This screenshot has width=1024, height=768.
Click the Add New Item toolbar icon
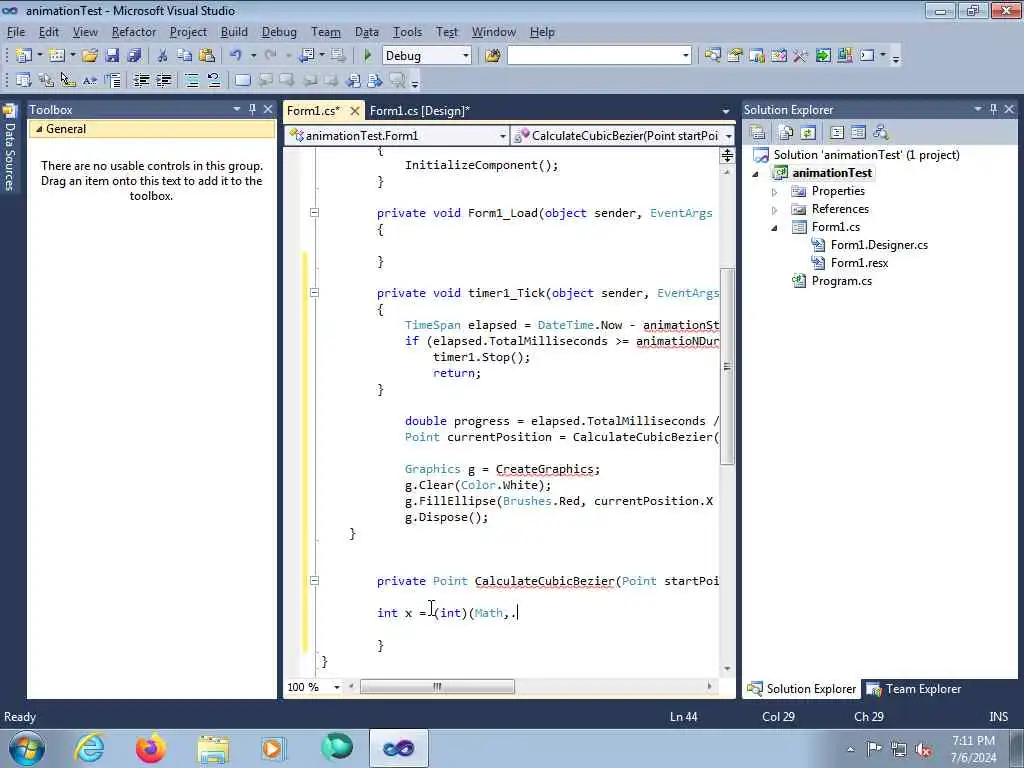pos(57,56)
